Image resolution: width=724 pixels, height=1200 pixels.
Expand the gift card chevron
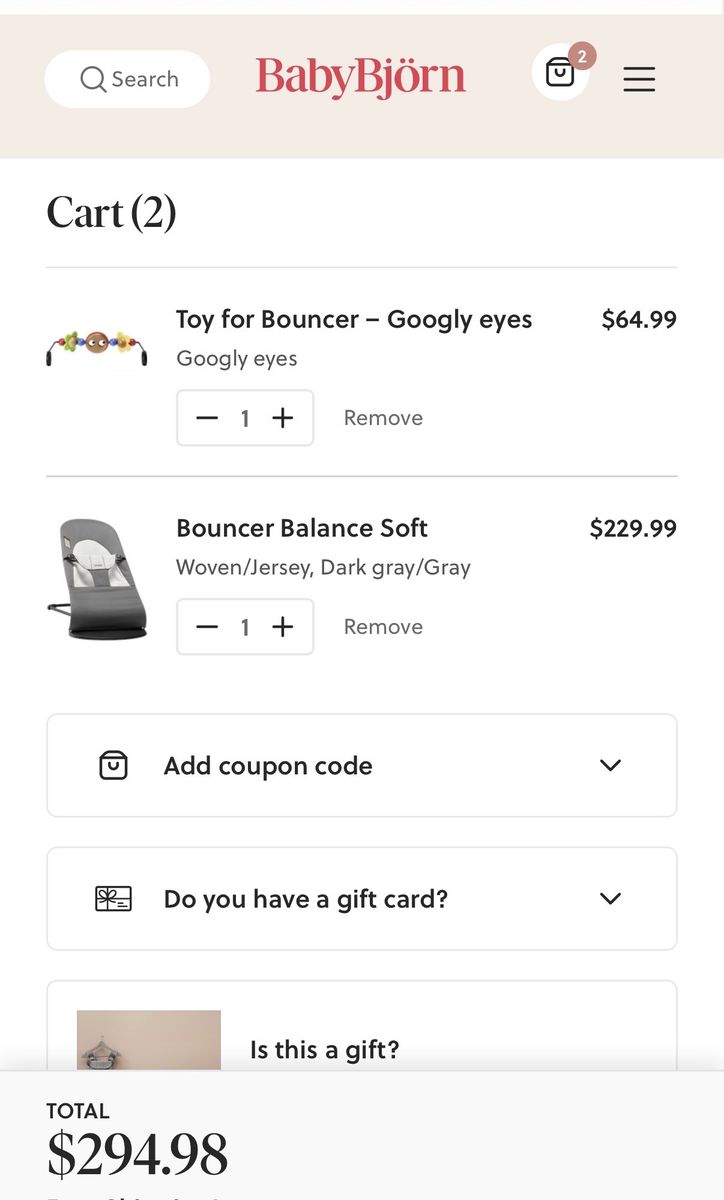610,899
